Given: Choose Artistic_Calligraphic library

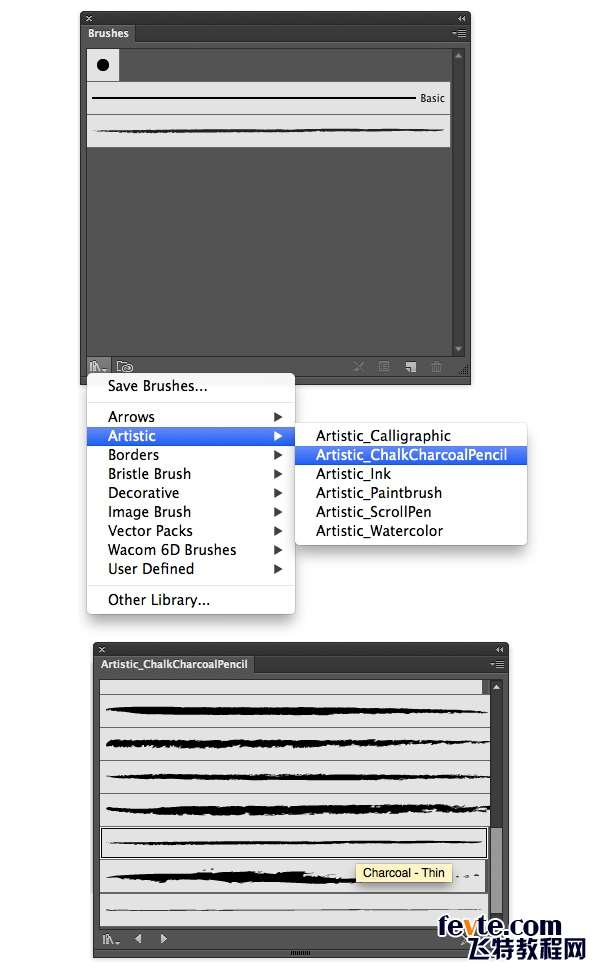Looking at the screenshot, I should (411, 436).
